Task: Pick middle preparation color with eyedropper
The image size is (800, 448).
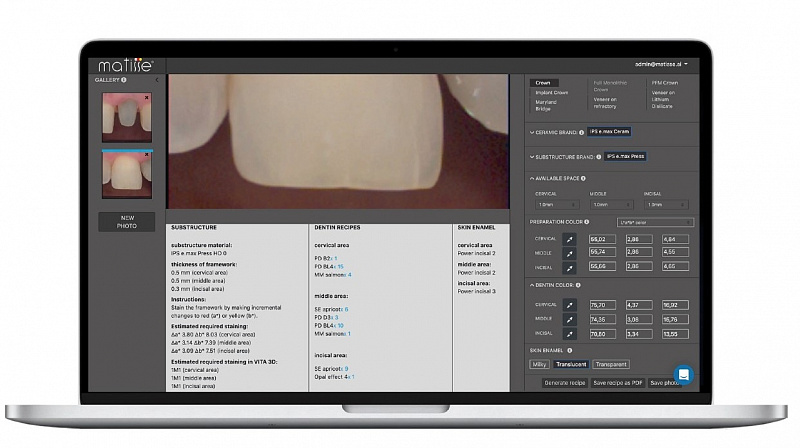Action: coord(569,253)
